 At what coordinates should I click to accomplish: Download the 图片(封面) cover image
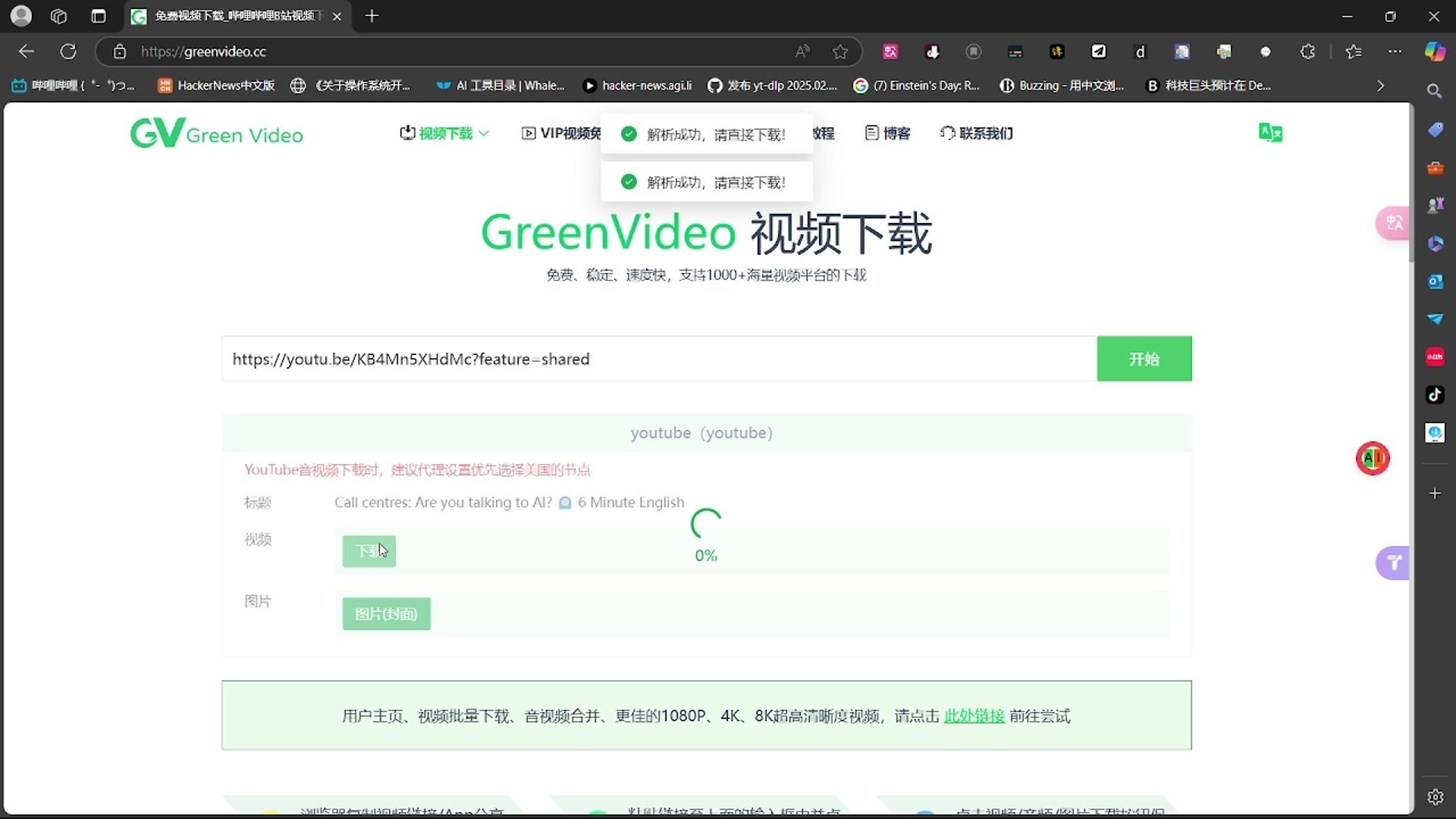click(386, 613)
